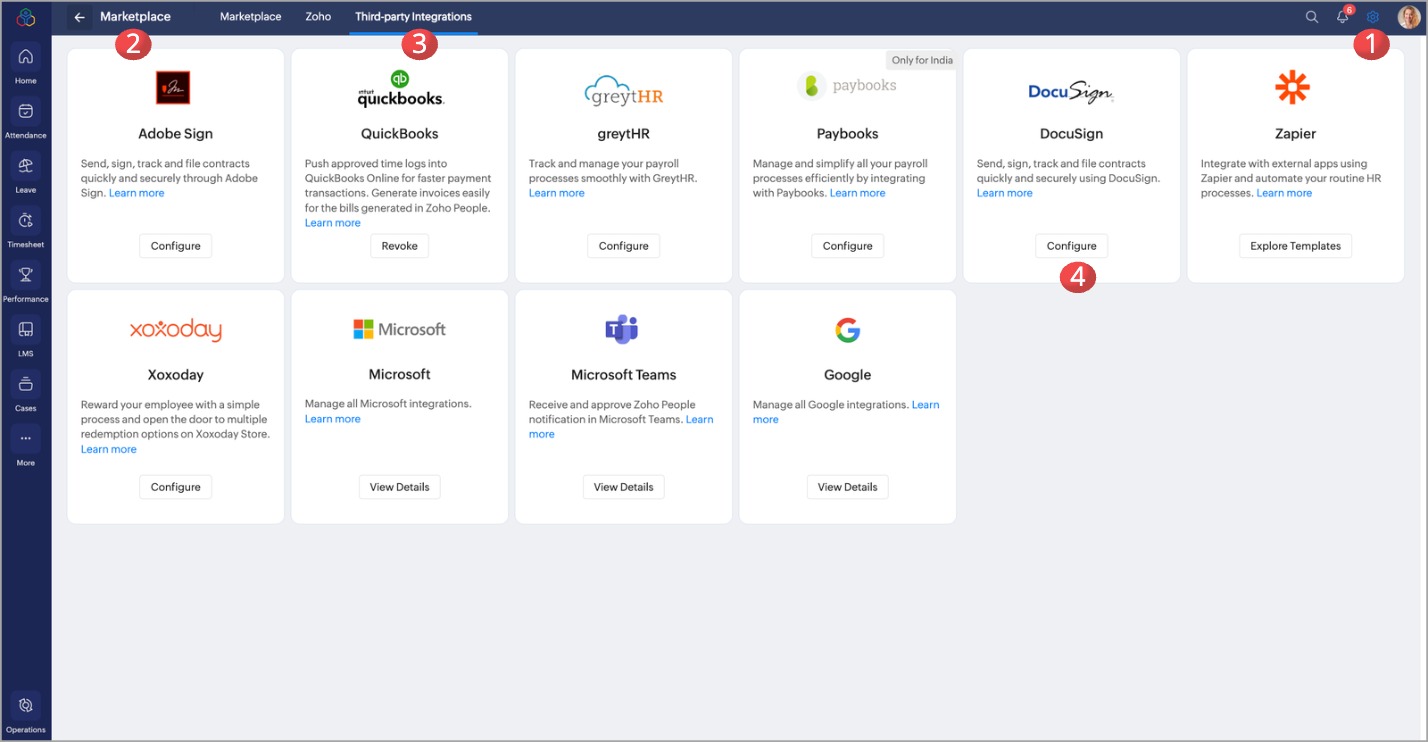Open Learn more link for Zapier
This screenshot has height=742, width=1428.
pos(1285,193)
